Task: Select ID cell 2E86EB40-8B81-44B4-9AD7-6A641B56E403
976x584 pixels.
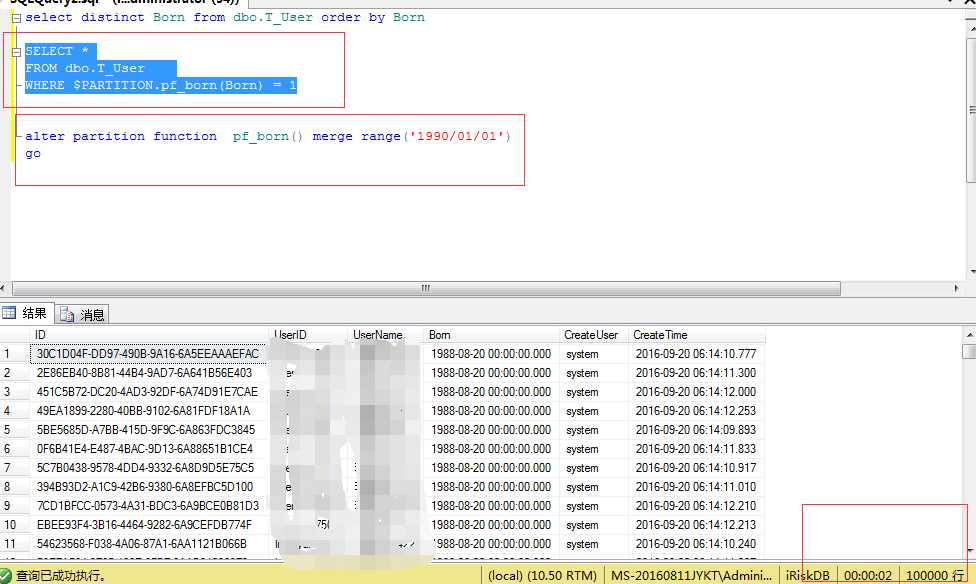Action: click(x=148, y=373)
